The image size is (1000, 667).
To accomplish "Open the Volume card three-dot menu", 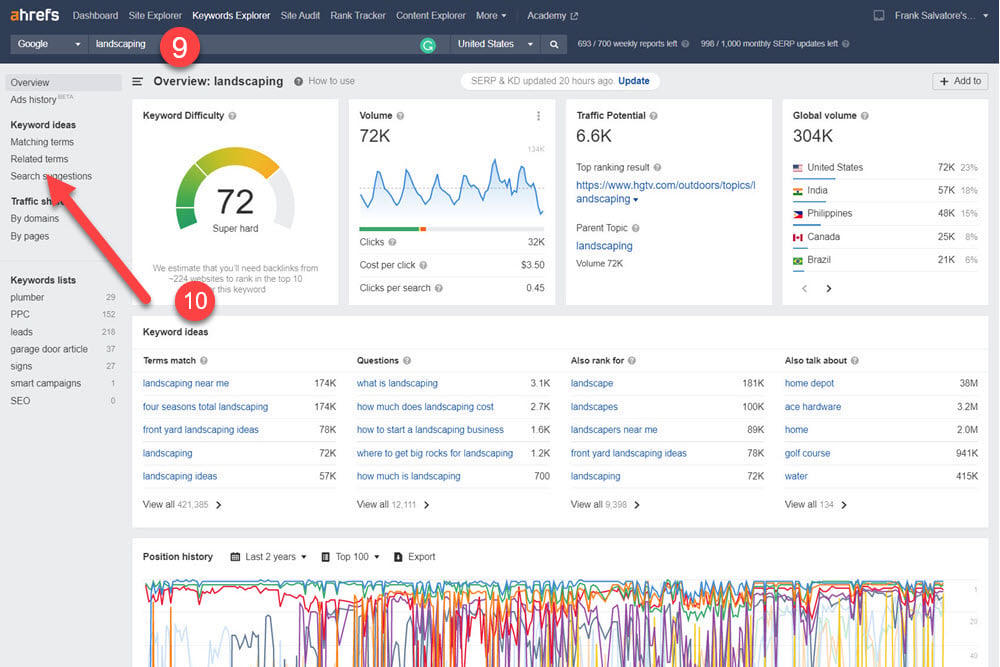I will coord(538,115).
